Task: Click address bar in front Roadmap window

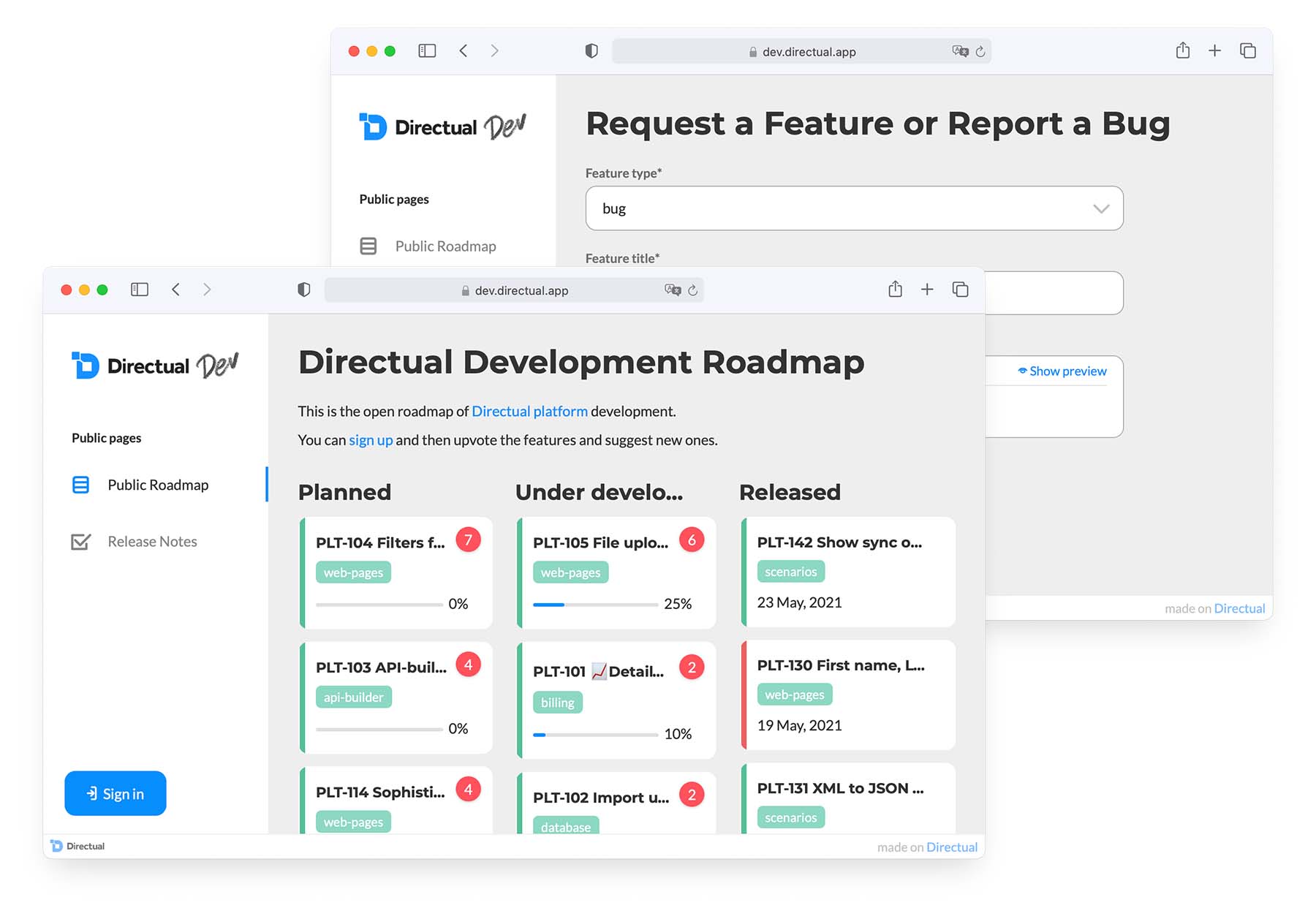Action: click(x=514, y=290)
